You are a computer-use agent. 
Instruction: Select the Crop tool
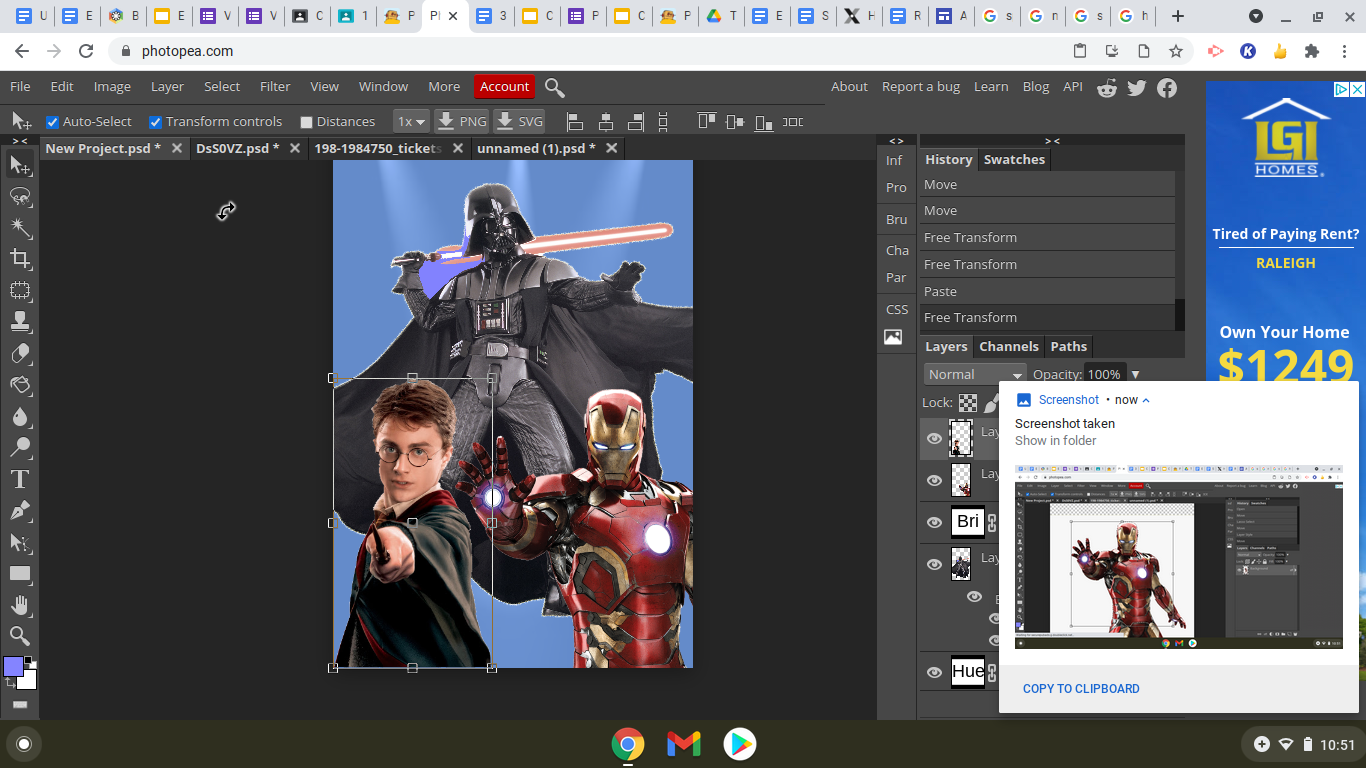[x=20, y=260]
